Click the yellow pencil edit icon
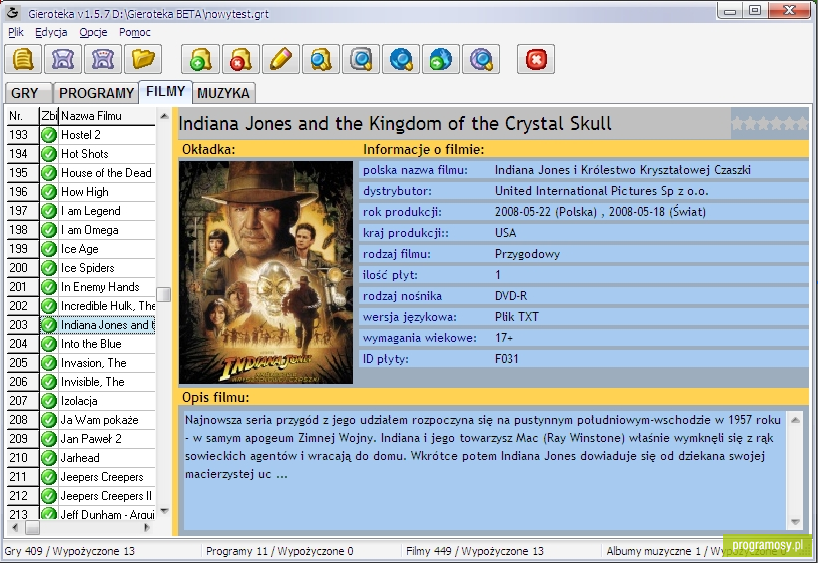This screenshot has width=818, height=563. tap(281, 59)
